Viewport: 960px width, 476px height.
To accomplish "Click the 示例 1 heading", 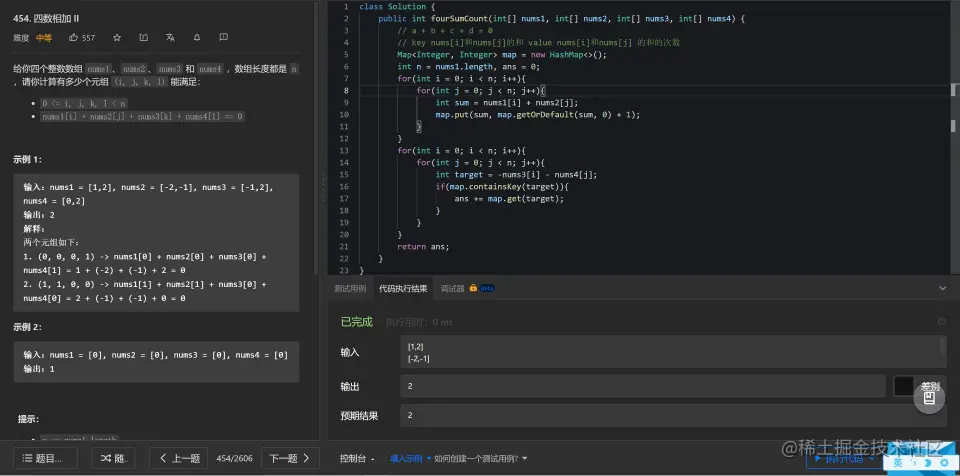I will (28, 159).
